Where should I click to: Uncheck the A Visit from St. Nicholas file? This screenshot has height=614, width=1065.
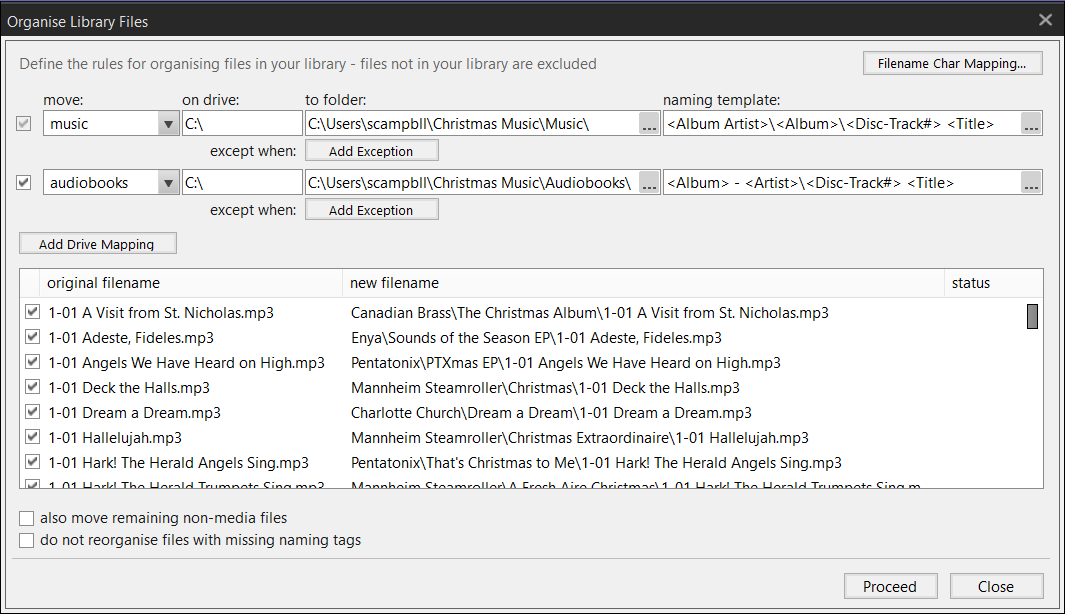pyautogui.click(x=33, y=313)
